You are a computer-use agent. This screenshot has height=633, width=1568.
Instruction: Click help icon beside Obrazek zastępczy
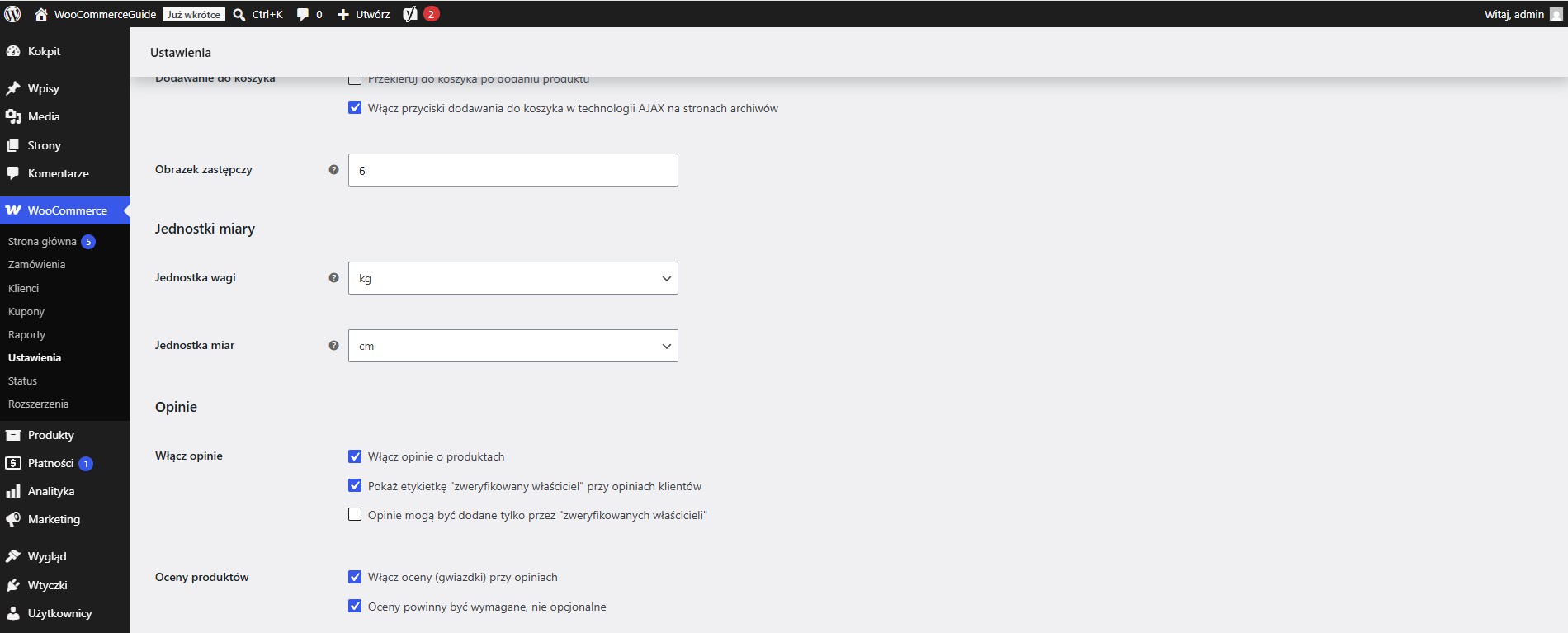(x=333, y=169)
